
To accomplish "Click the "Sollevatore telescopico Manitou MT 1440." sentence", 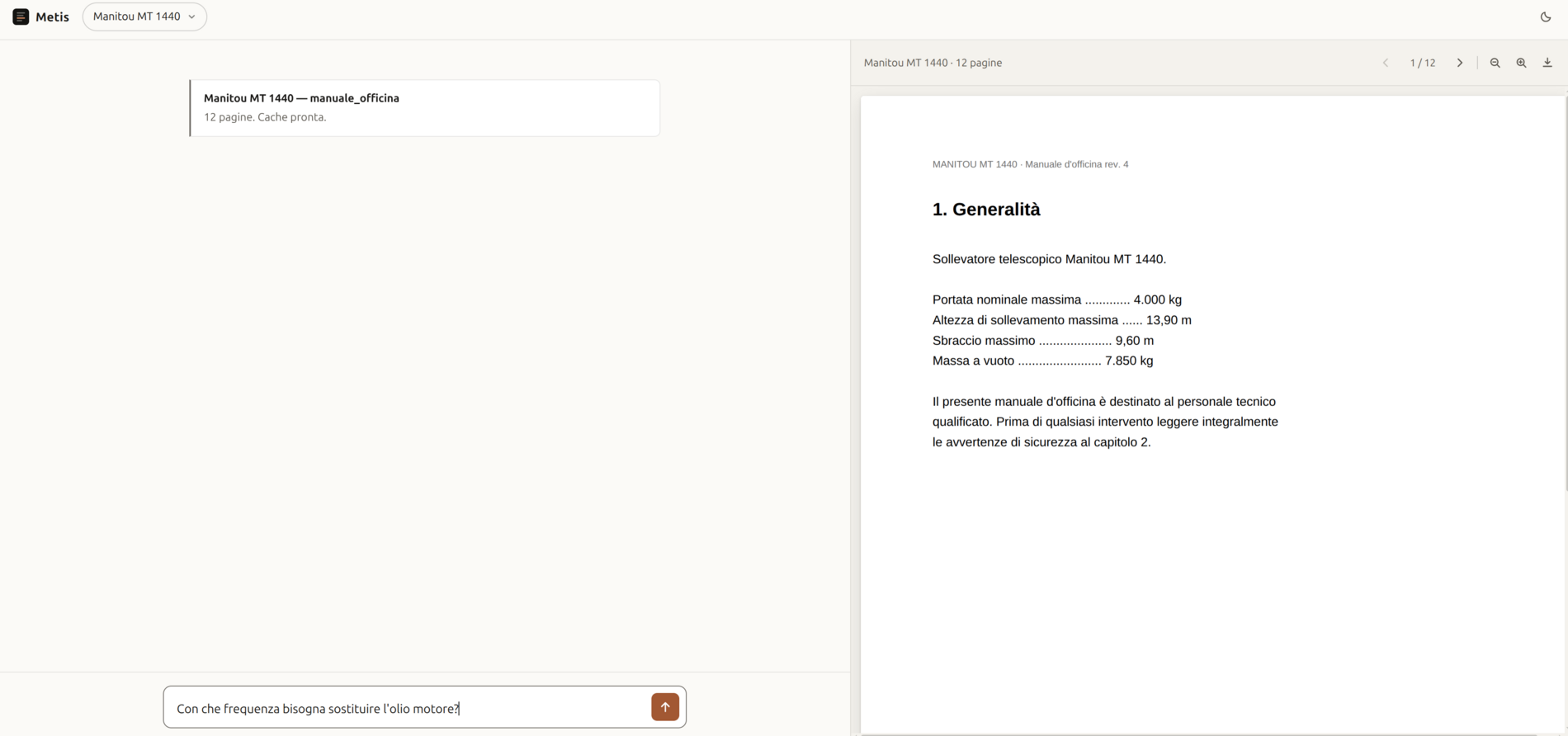I will [x=1050, y=259].
